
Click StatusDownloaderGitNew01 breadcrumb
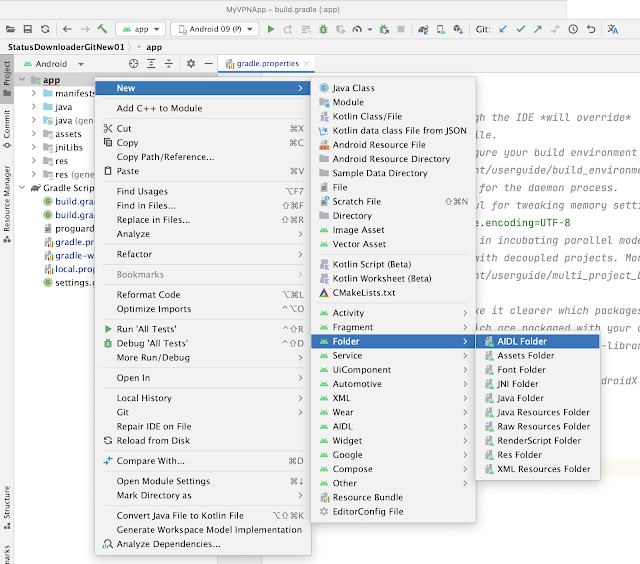(x=66, y=47)
